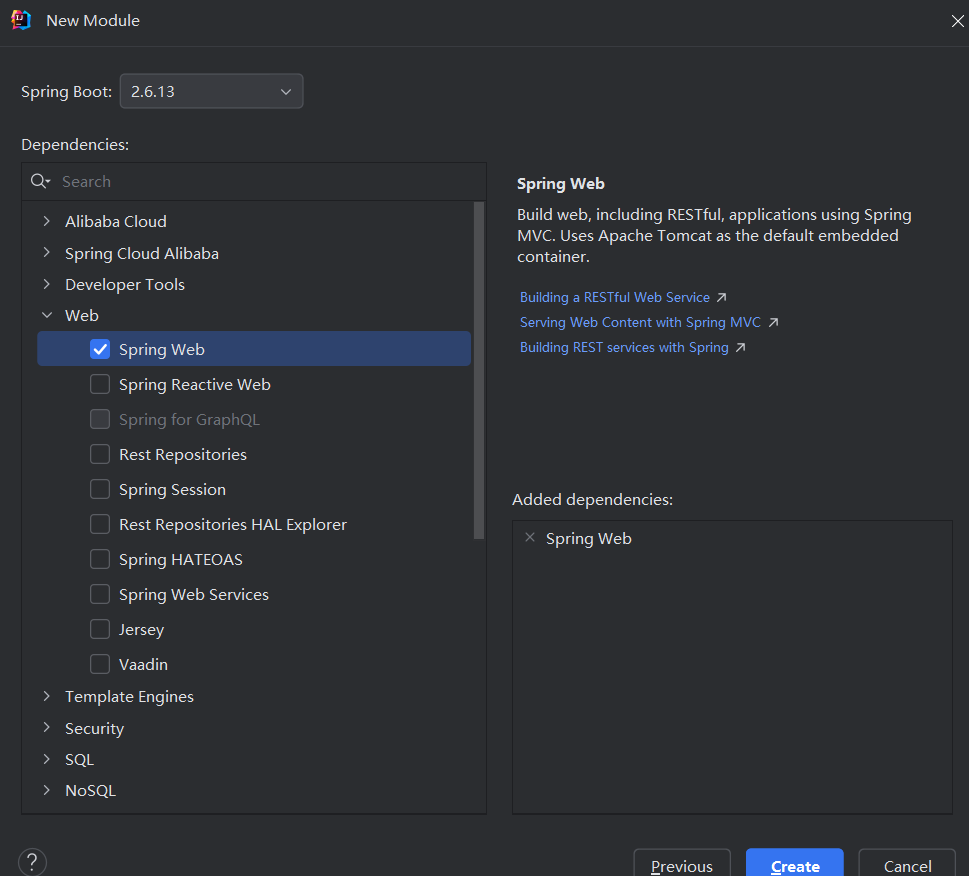
Task: Click the Create button
Action: [x=795, y=864]
